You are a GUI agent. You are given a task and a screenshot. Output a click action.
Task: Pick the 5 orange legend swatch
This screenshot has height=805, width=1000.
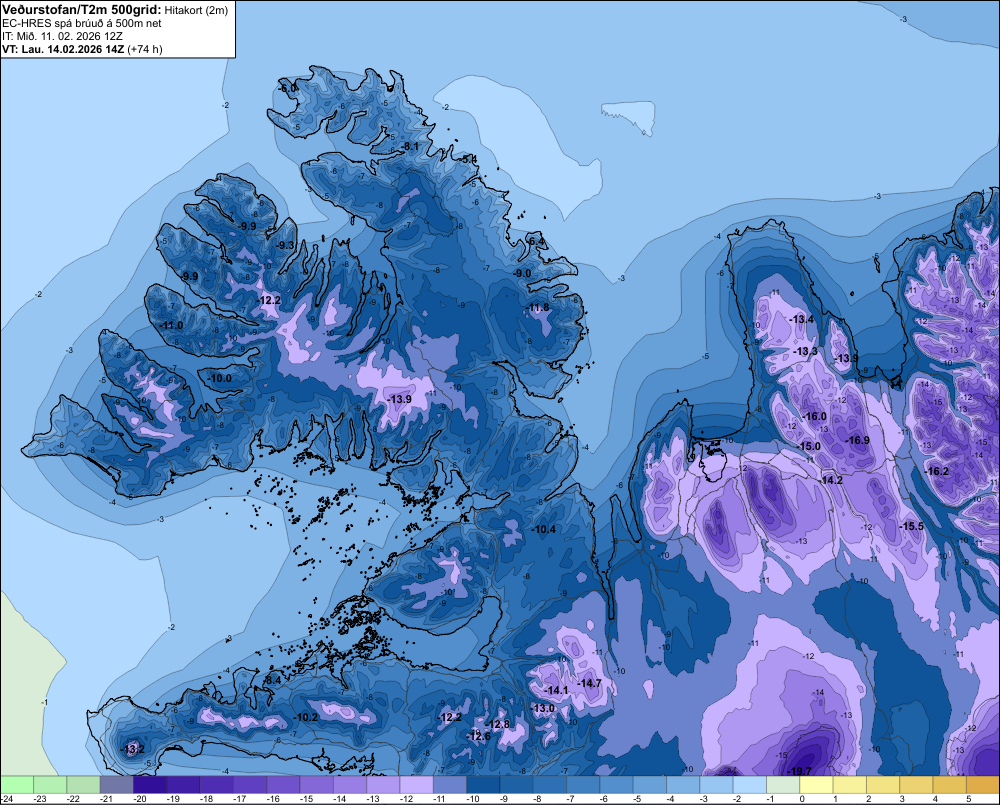(983, 784)
